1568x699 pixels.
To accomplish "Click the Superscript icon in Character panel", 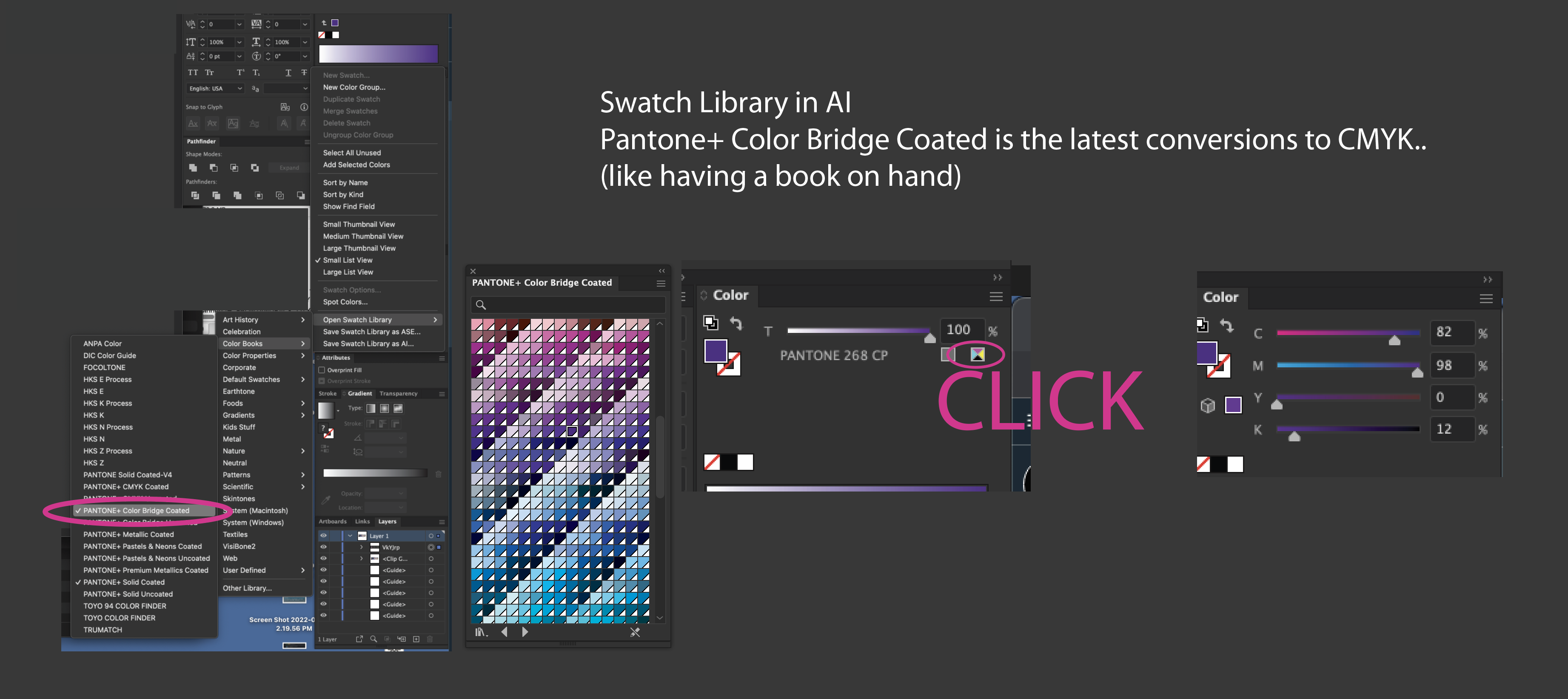I will [x=240, y=72].
